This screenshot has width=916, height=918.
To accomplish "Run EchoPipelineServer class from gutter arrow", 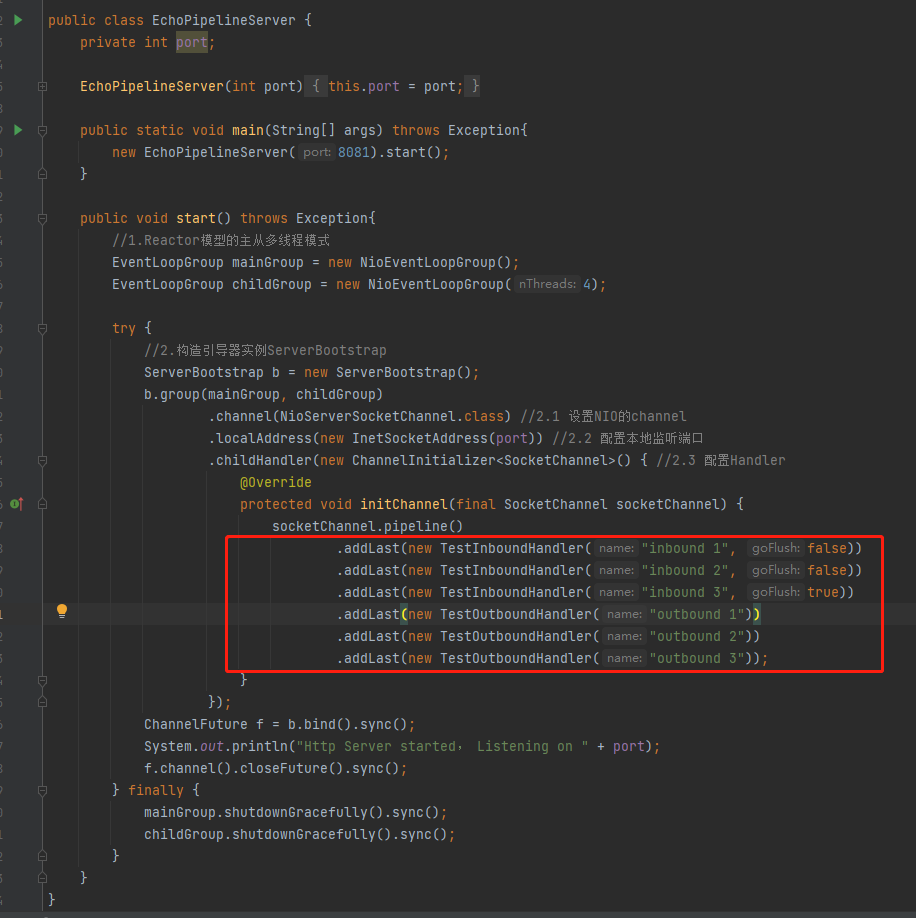I will click(18, 20).
